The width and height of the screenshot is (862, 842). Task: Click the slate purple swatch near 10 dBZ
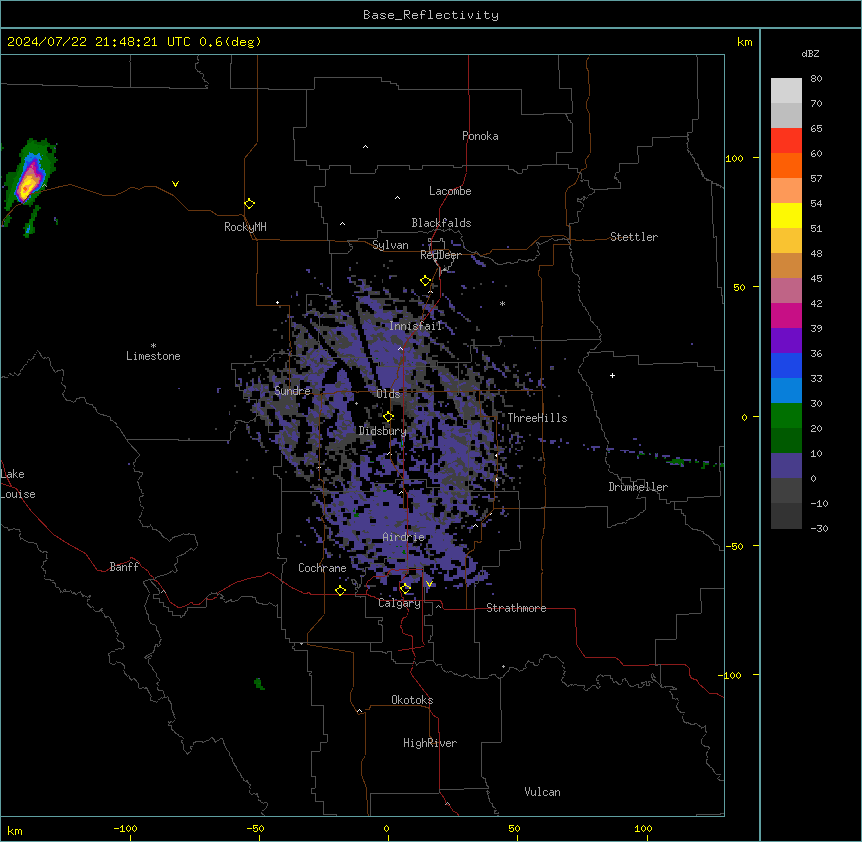786,466
